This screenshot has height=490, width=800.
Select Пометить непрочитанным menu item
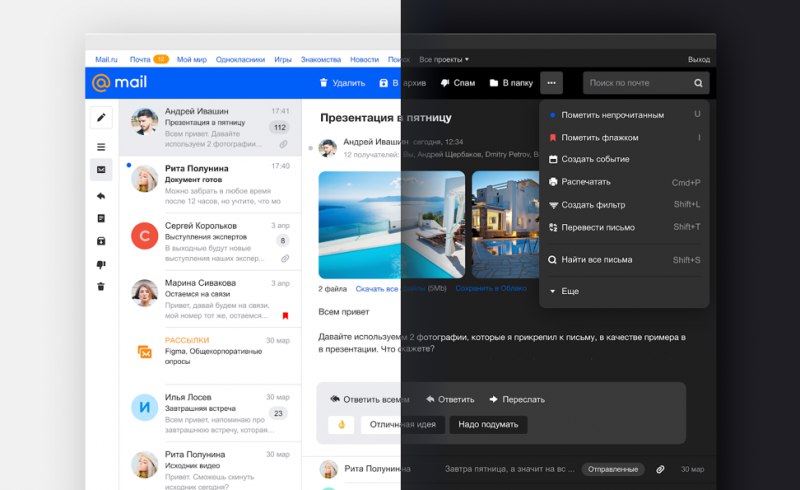point(624,115)
